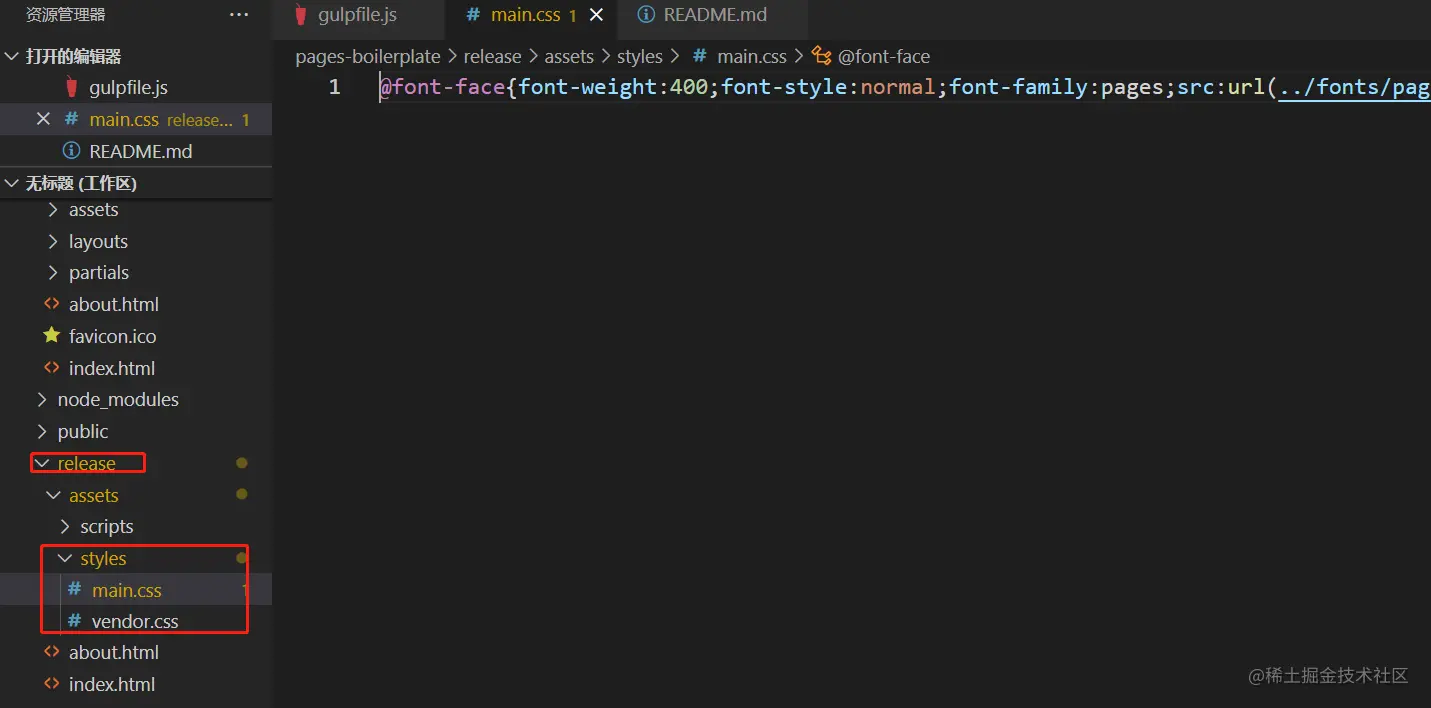Click the symbol icon before @font-face breadcrumb
Image resolution: width=1431 pixels, height=708 pixels.
[822, 56]
